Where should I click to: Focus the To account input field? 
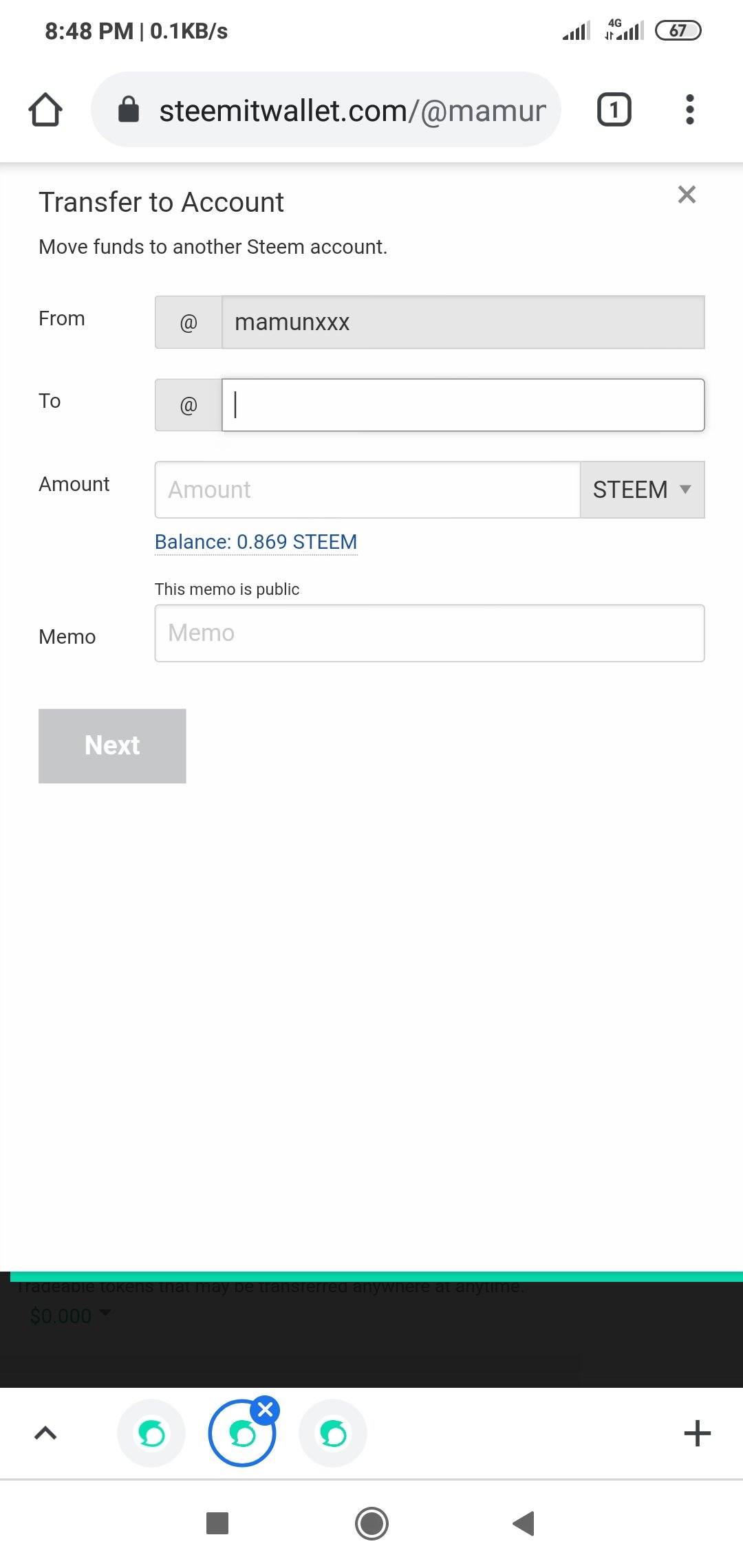[462, 405]
